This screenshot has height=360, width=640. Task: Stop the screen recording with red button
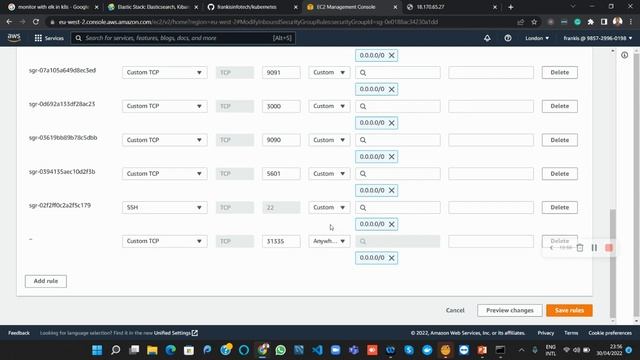coord(609,248)
